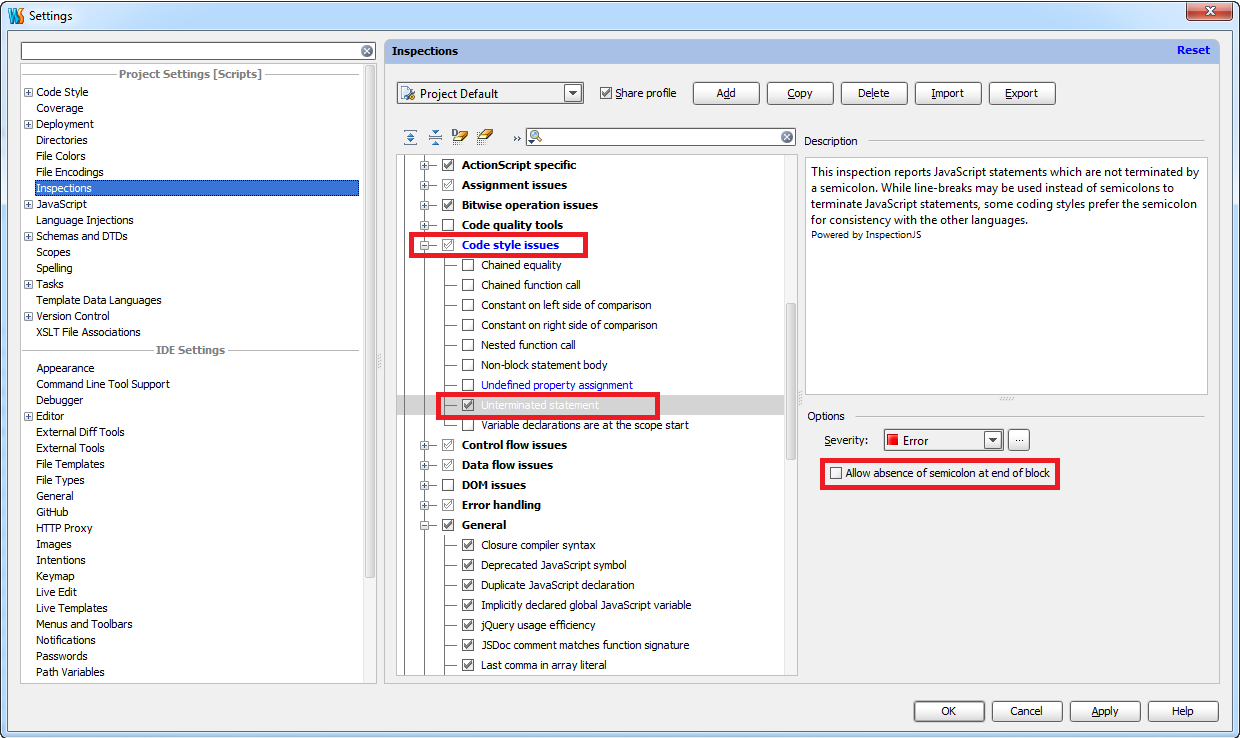Image resolution: width=1240 pixels, height=738 pixels.
Task: Click Add profile button
Action: [726, 93]
